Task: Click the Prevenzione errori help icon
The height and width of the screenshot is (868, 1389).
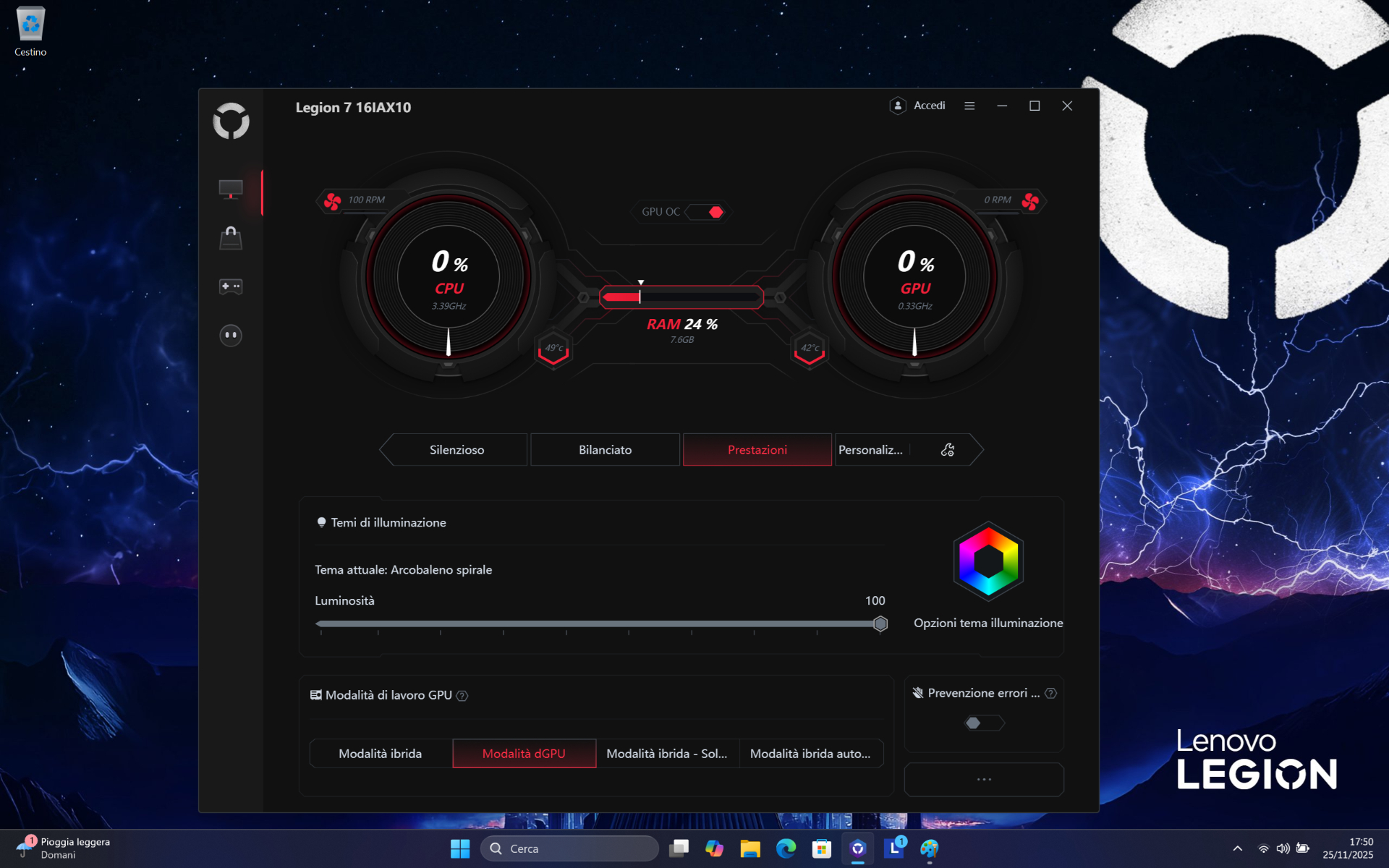Action: 1051,693
